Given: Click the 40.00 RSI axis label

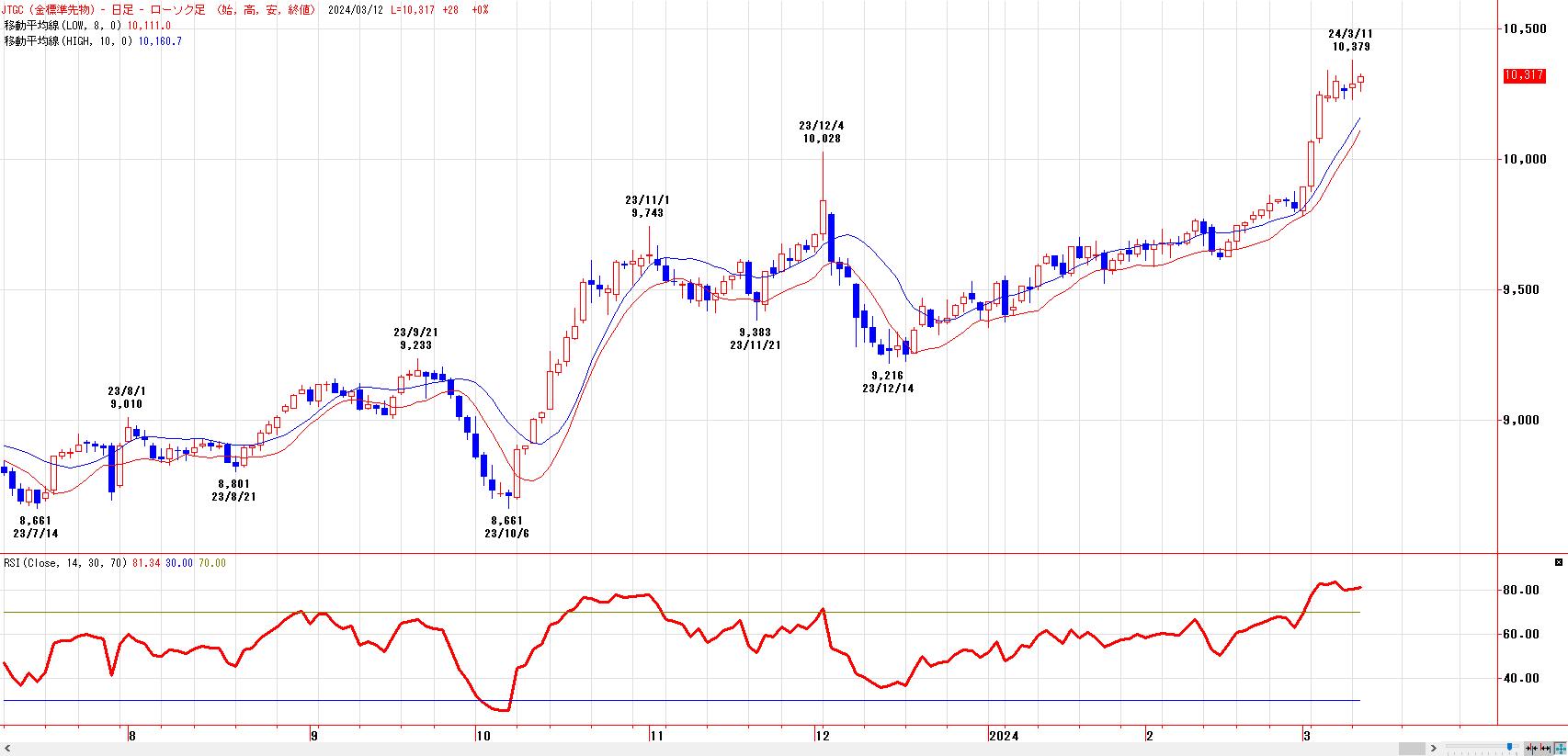Looking at the screenshot, I should tap(1521, 679).
